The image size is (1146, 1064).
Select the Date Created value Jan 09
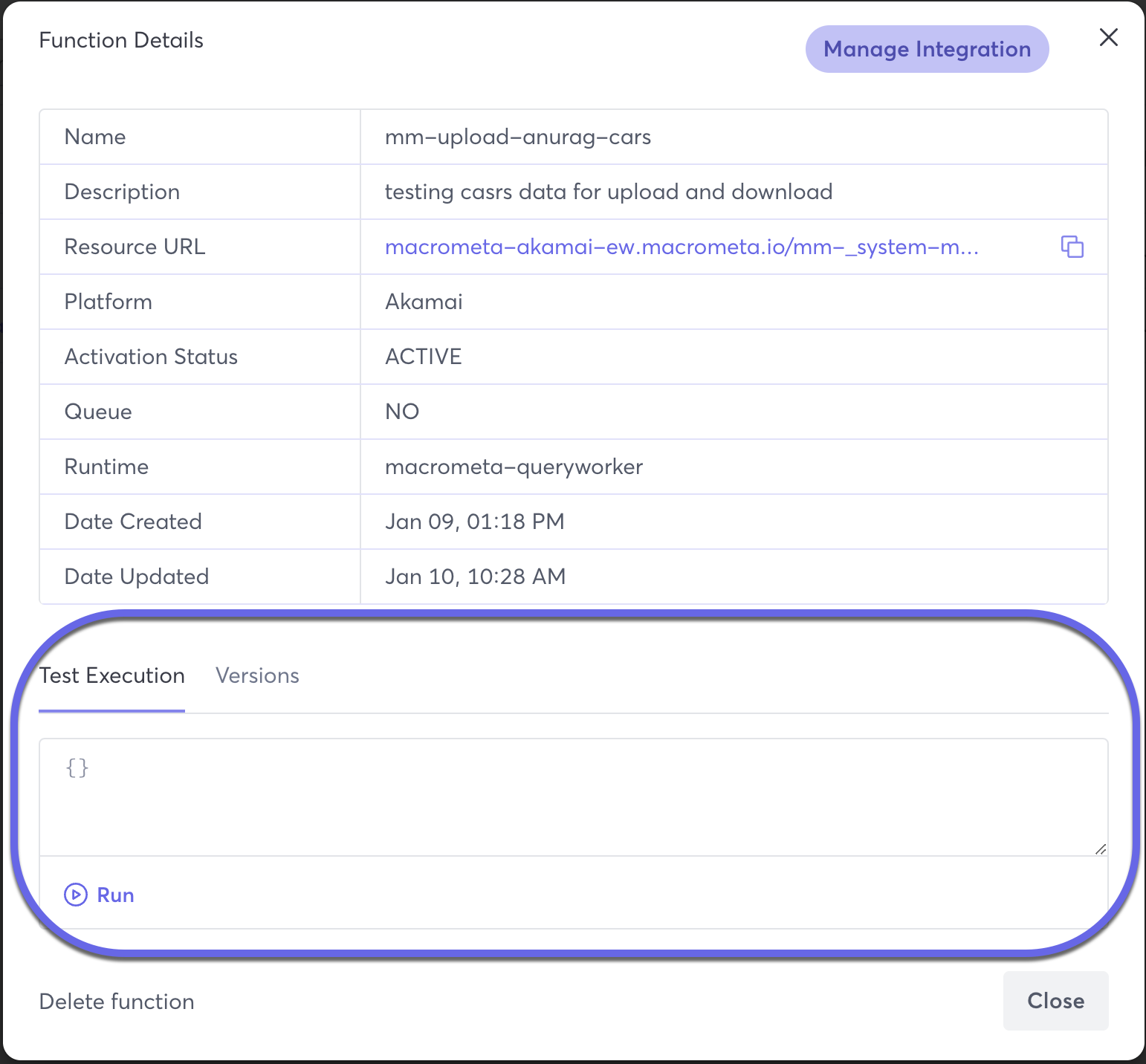(x=474, y=522)
